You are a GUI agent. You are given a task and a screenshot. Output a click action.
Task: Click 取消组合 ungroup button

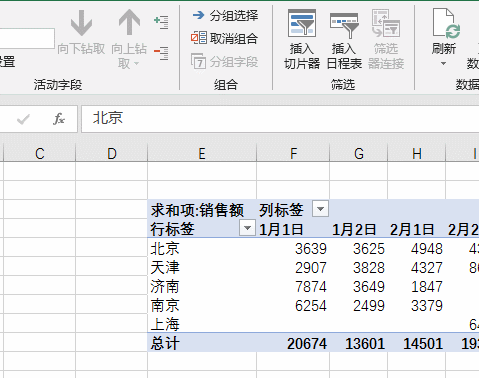(x=224, y=38)
